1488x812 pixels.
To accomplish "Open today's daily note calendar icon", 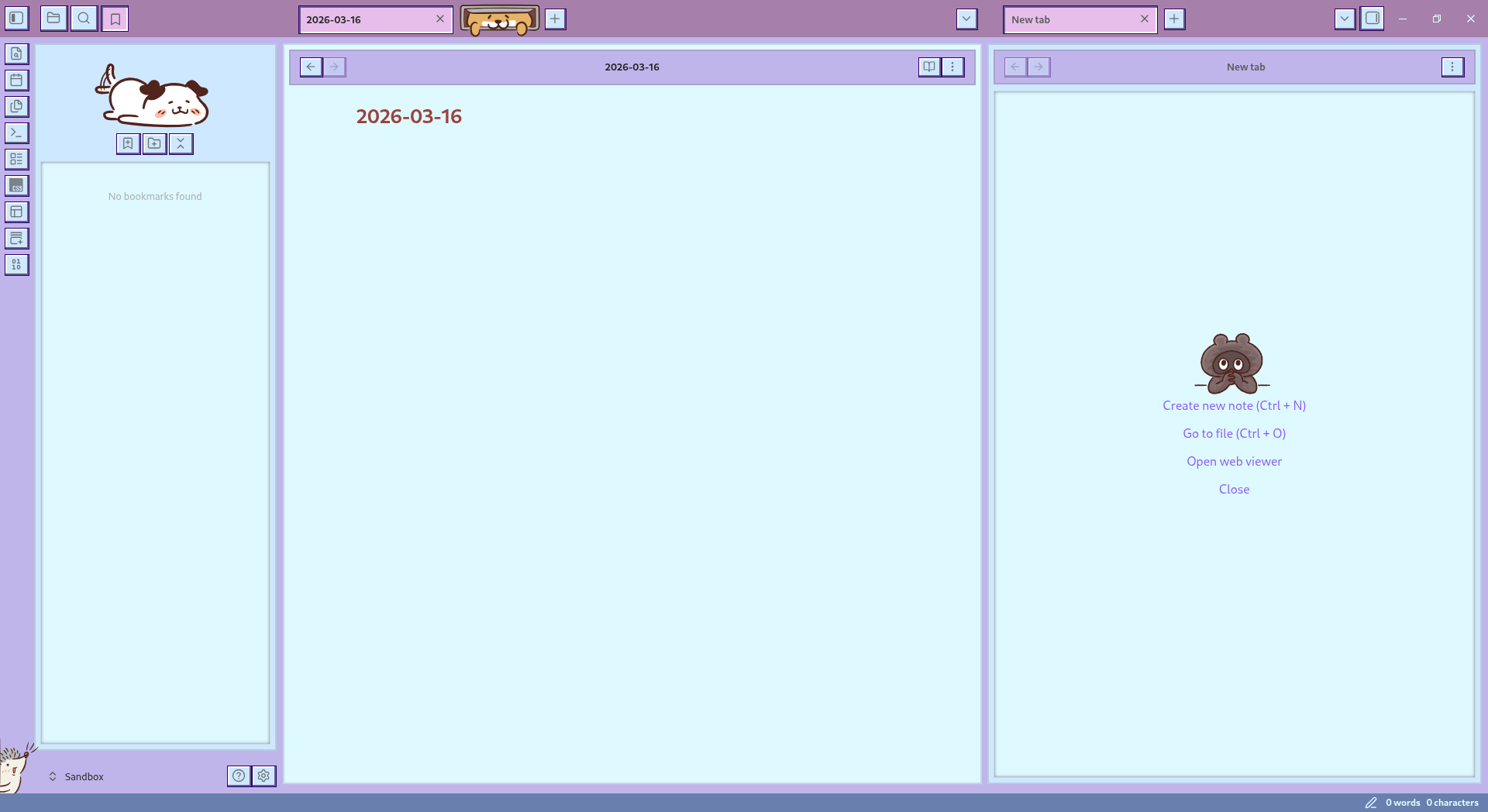I will [x=16, y=80].
